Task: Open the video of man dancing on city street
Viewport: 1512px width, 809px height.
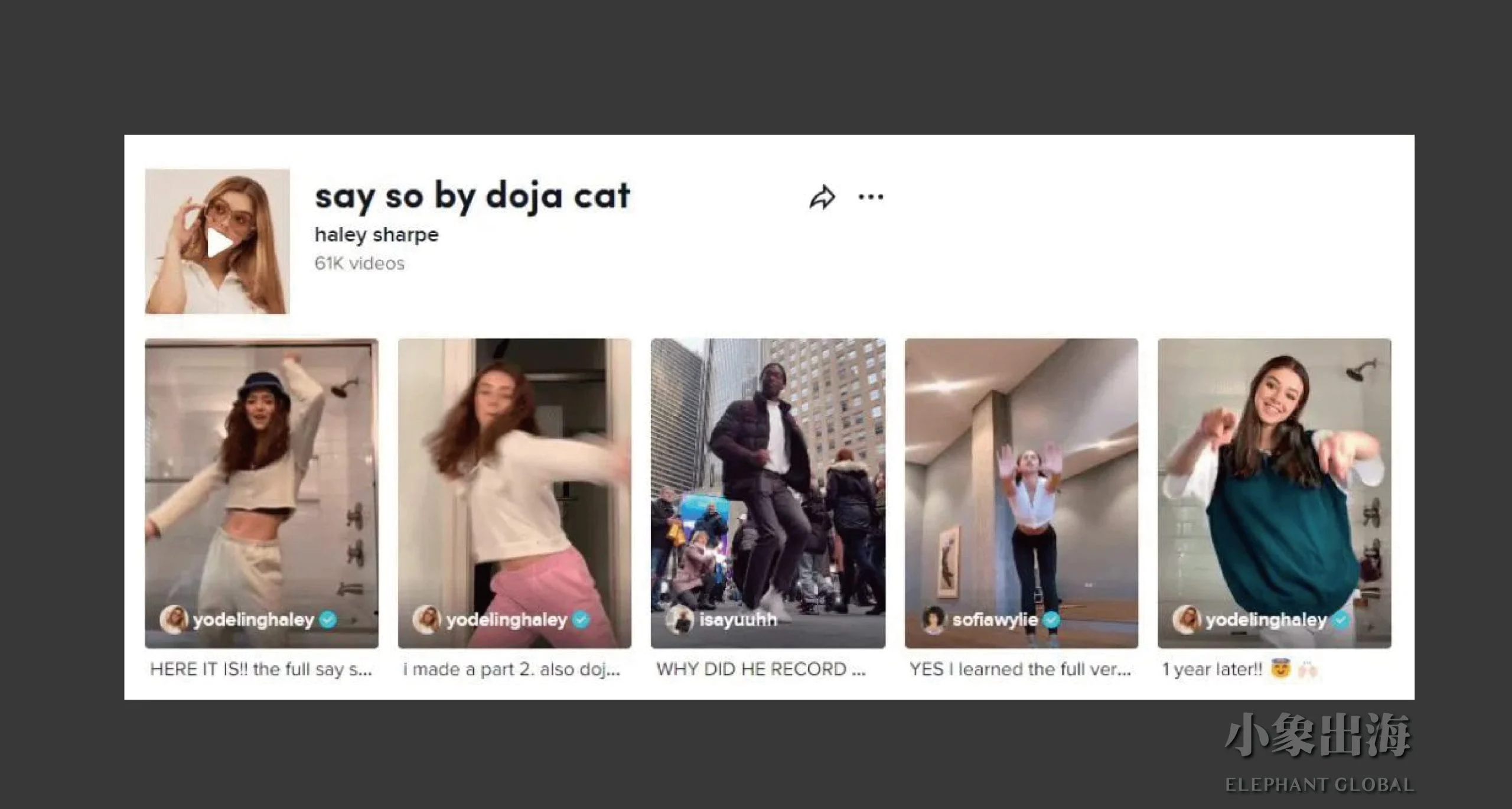Action: click(768, 493)
